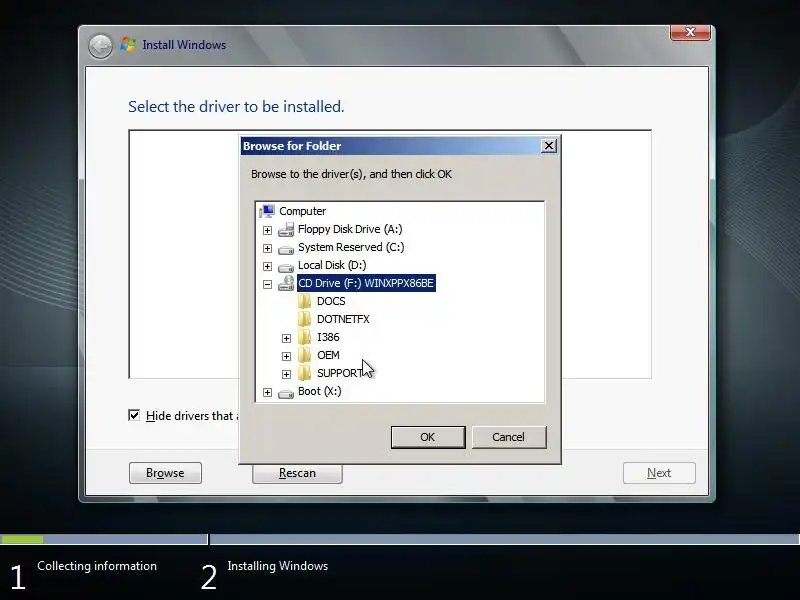Select Local Disk (D:) label
Screen dimensions: 800x600
[x=332, y=265]
